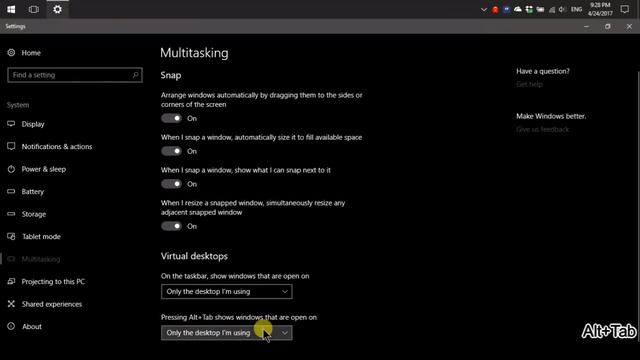Click the Notifications & actions icon
The height and width of the screenshot is (360, 640).
pos(11,146)
